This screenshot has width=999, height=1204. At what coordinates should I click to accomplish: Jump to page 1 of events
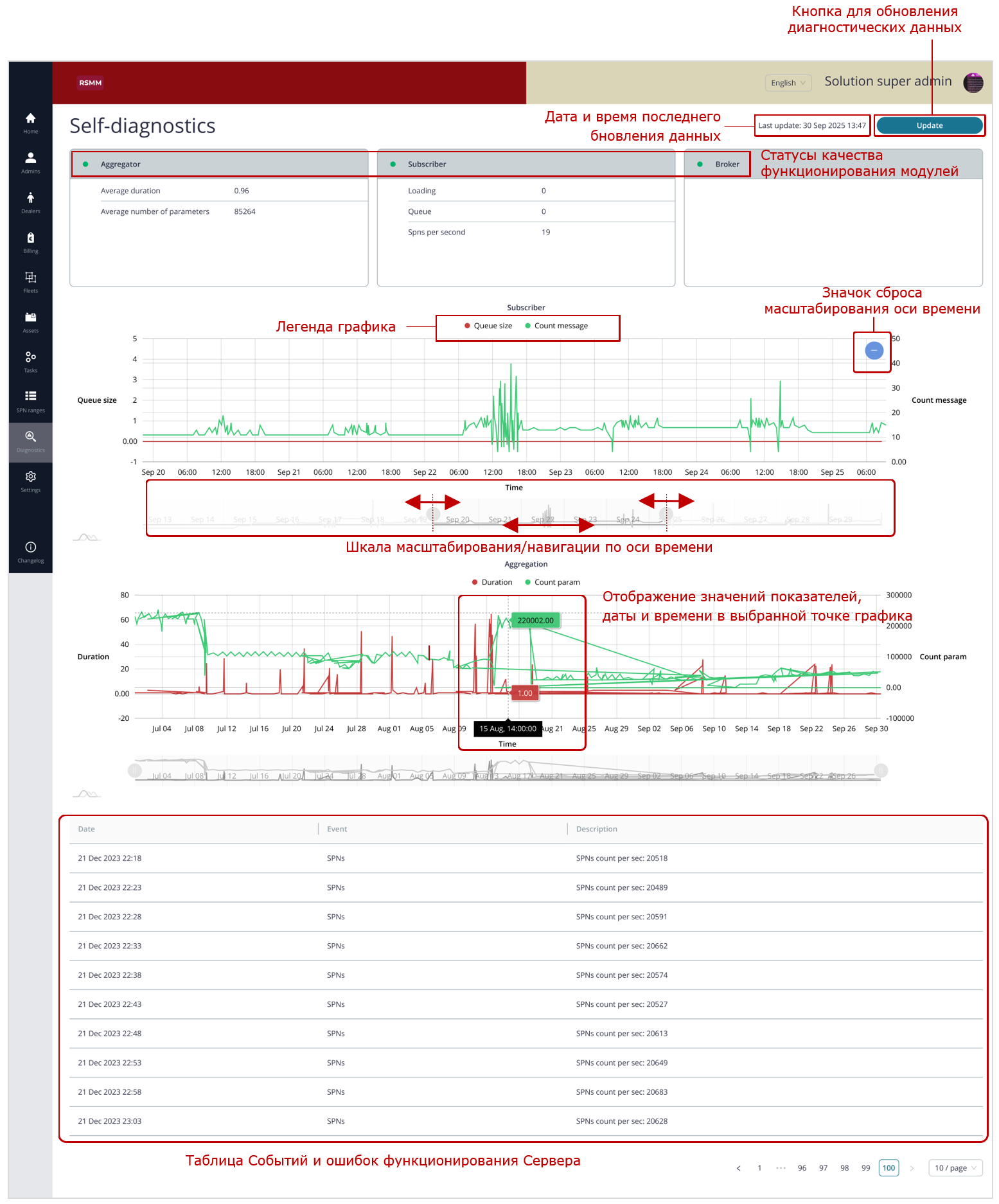click(x=759, y=1168)
